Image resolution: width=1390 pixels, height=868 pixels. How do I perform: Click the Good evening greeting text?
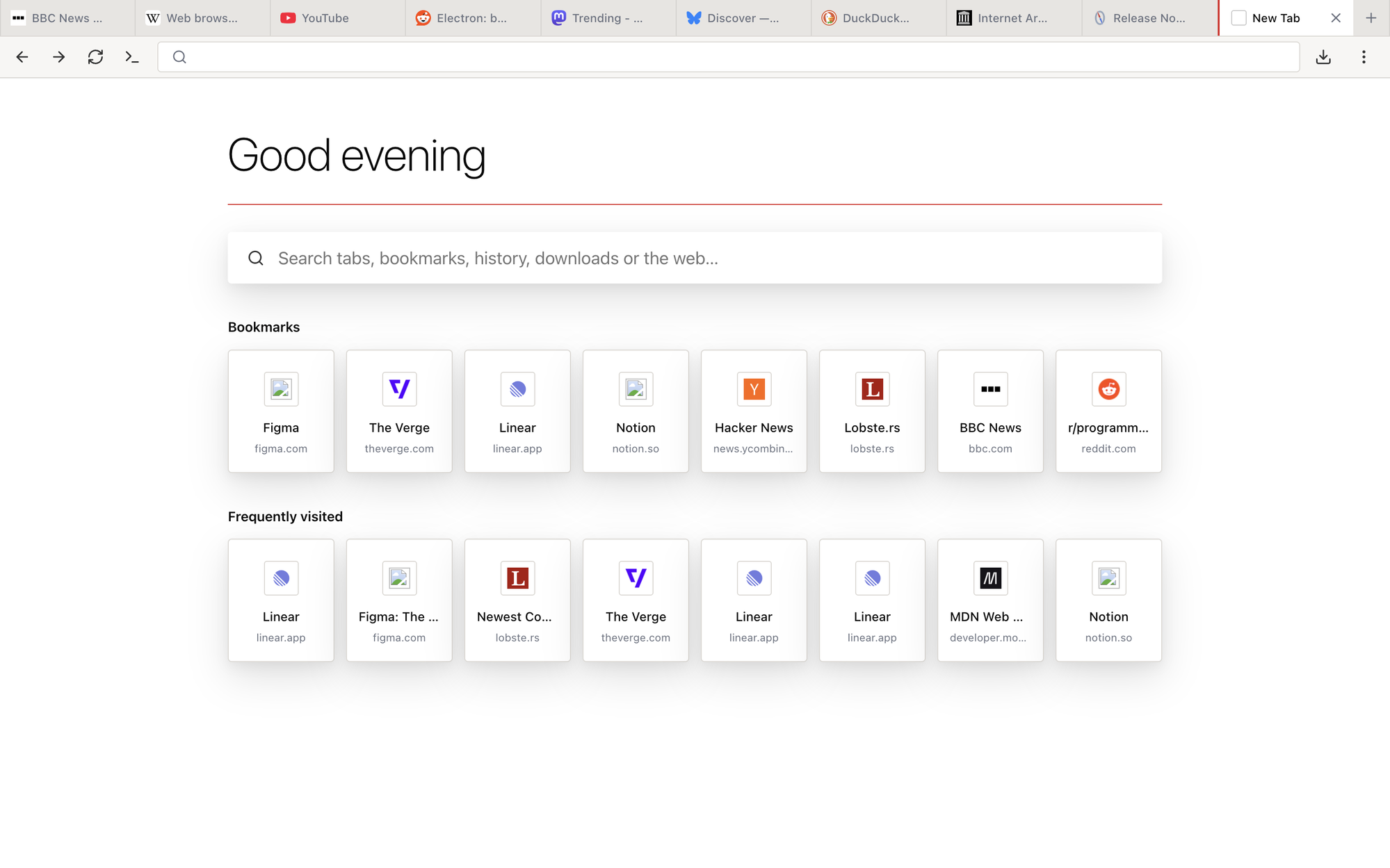(357, 156)
